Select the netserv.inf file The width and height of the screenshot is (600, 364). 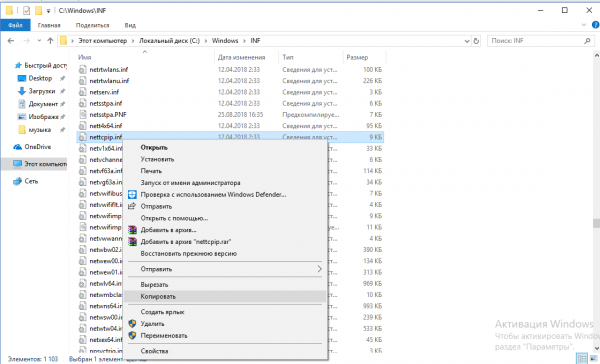coord(104,92)
